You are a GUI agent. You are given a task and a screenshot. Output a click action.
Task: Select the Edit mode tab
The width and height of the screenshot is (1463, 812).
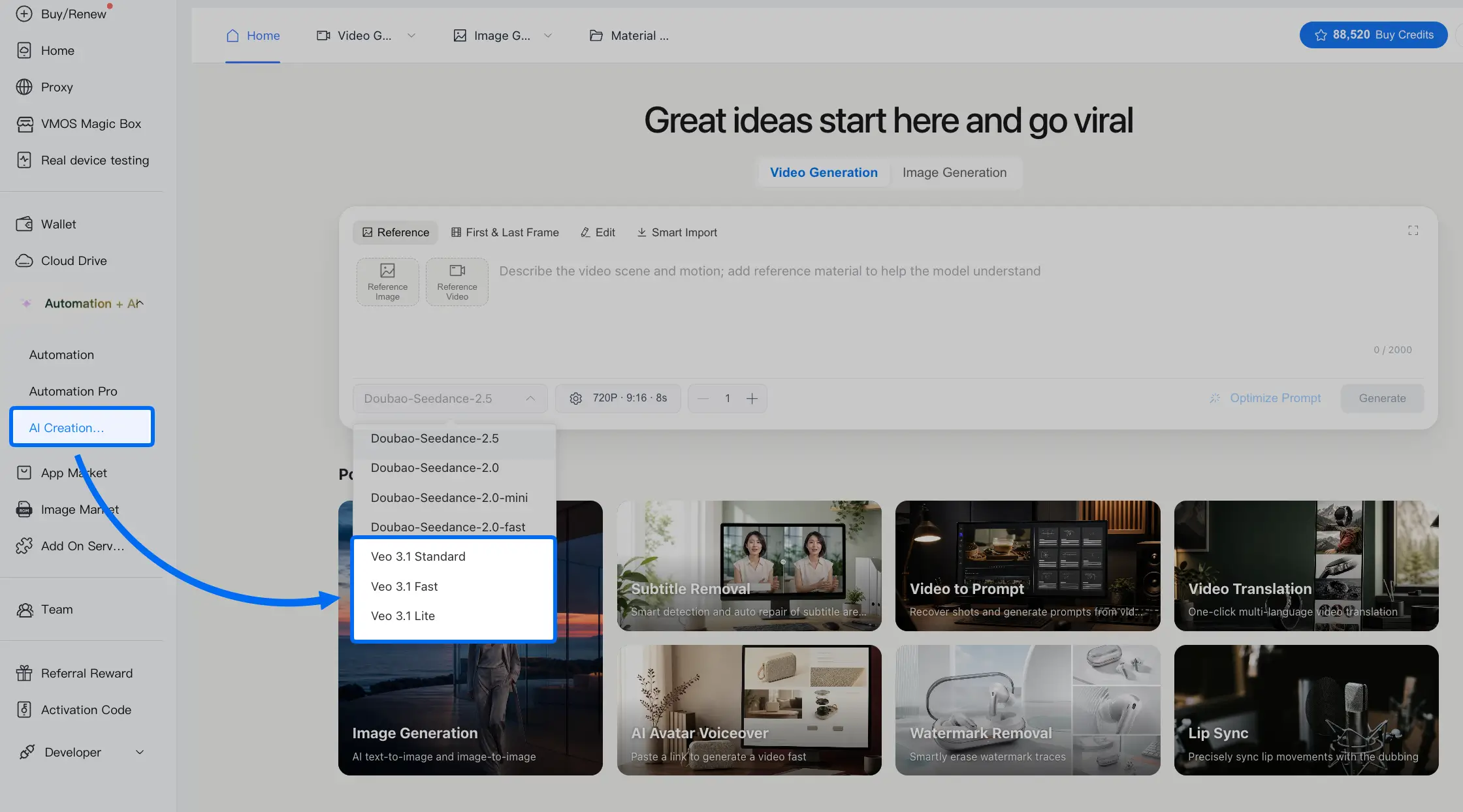tap(598, 232)
